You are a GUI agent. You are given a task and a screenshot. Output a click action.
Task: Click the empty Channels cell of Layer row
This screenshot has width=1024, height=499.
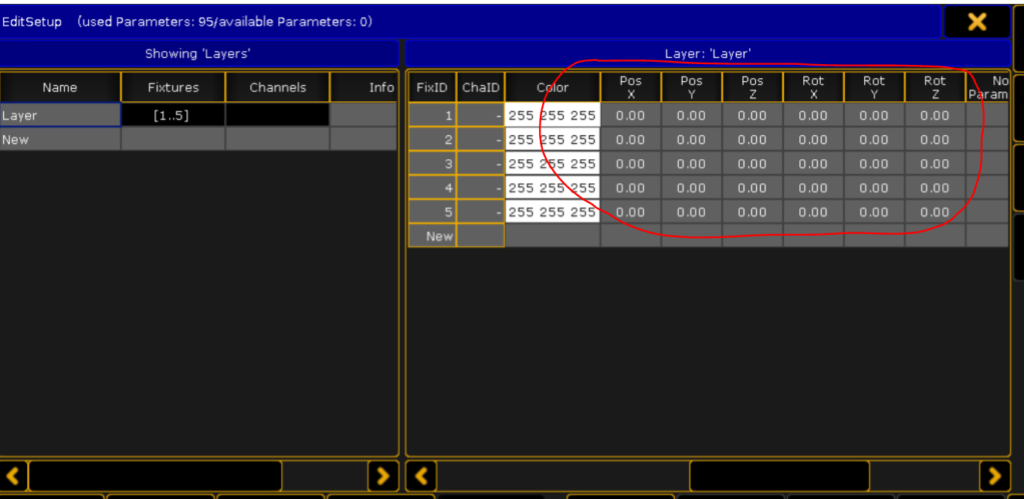(x=278, y=115)
